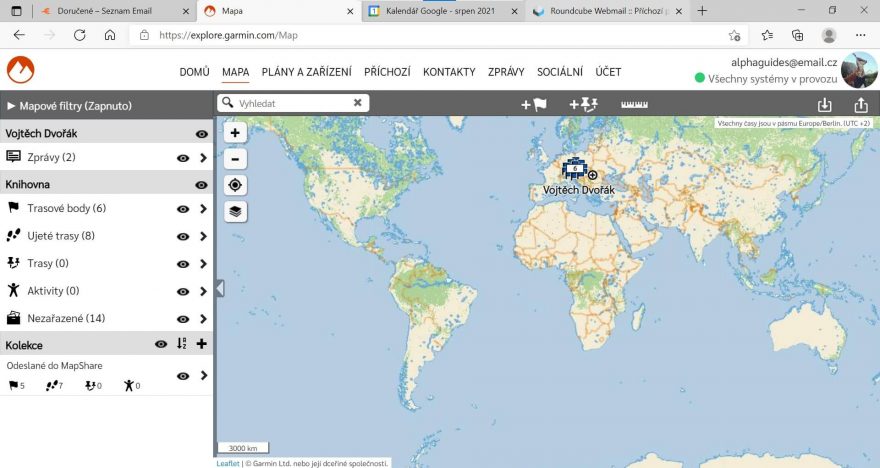Click the add waypoint flag icon
The height and width of the screenshot is (468, 880).
coord(533,104)
